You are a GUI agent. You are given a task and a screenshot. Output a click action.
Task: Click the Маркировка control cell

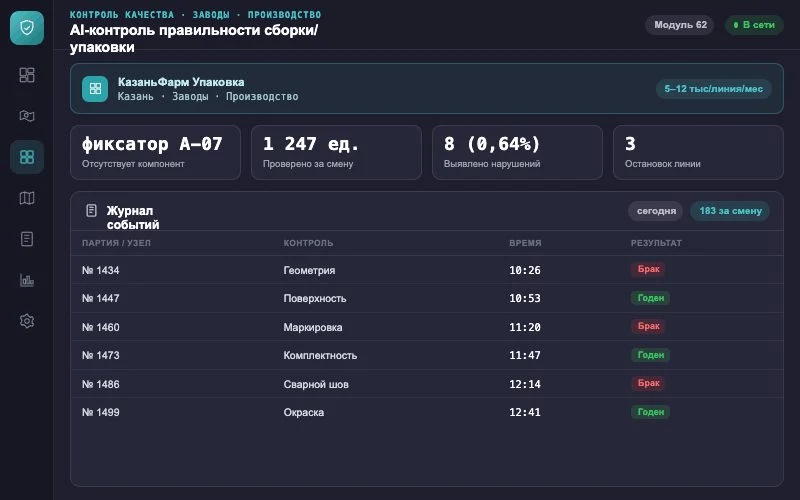point(313,327)
